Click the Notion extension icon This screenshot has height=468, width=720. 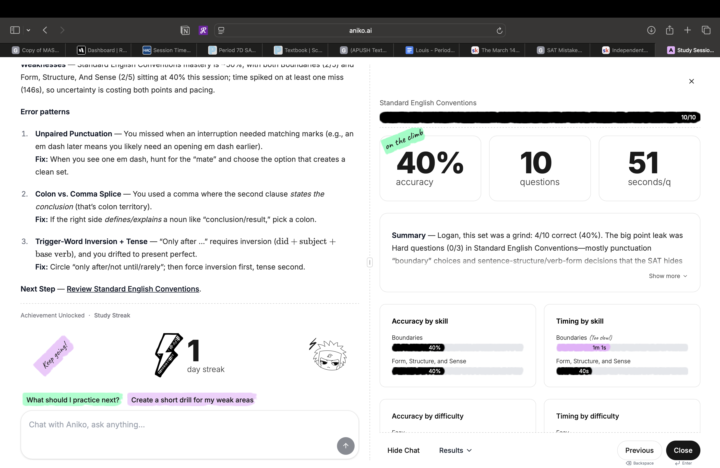185,31
